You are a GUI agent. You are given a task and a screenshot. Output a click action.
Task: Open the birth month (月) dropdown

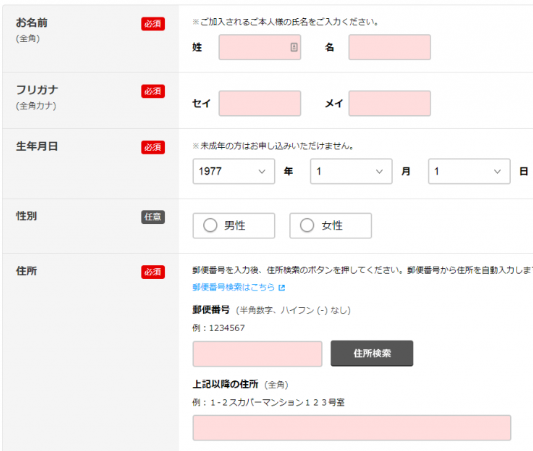click(x=351, y=171)
